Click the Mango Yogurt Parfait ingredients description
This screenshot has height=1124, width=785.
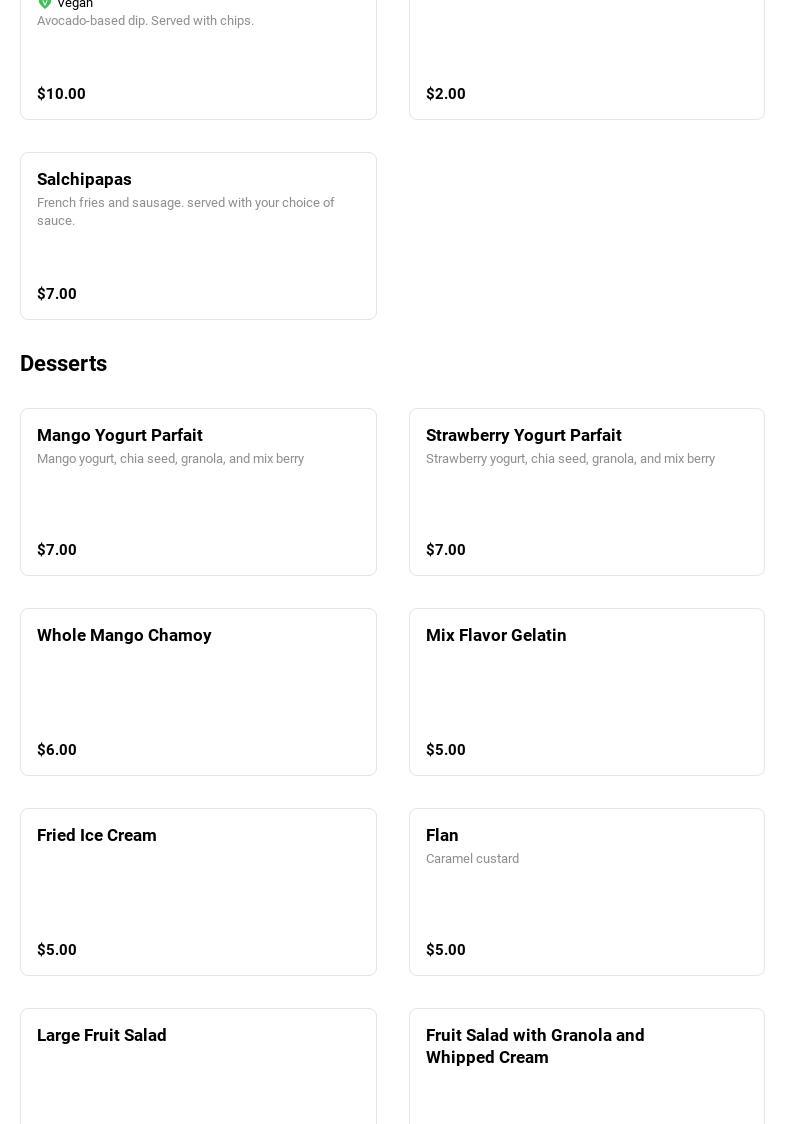pos(170,459)
